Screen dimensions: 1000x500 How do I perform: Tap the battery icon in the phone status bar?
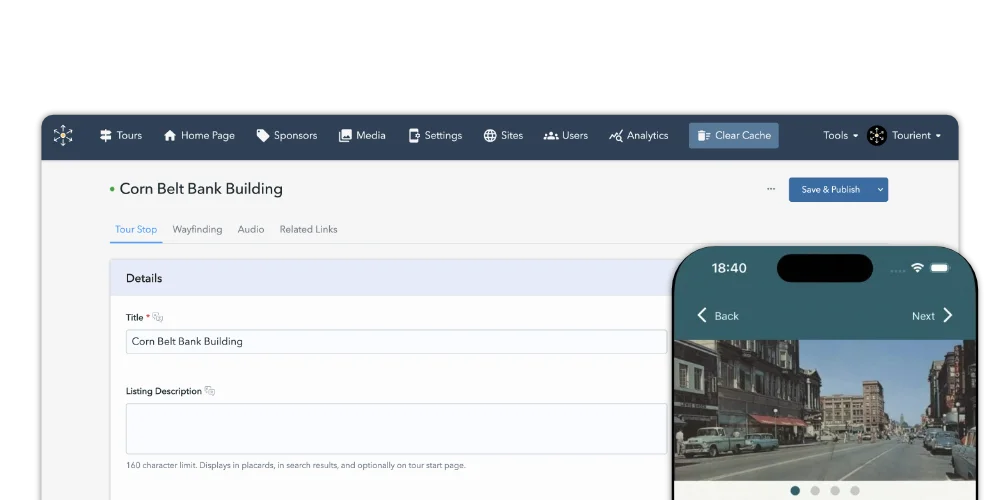click(939, 268)
